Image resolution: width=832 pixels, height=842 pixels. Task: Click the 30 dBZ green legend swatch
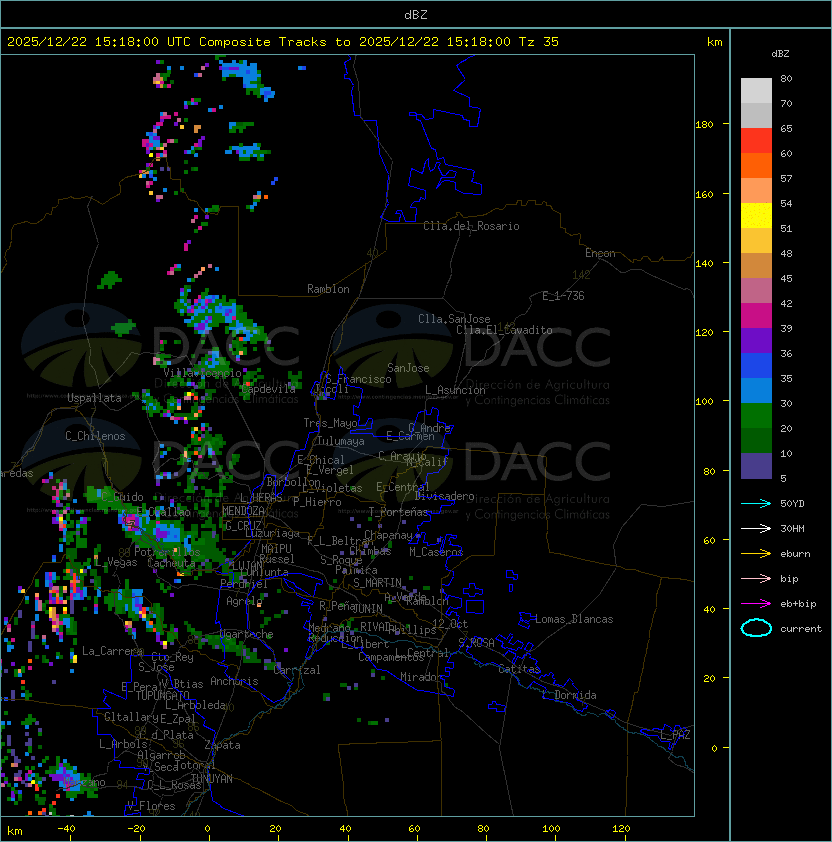(756, 415)
